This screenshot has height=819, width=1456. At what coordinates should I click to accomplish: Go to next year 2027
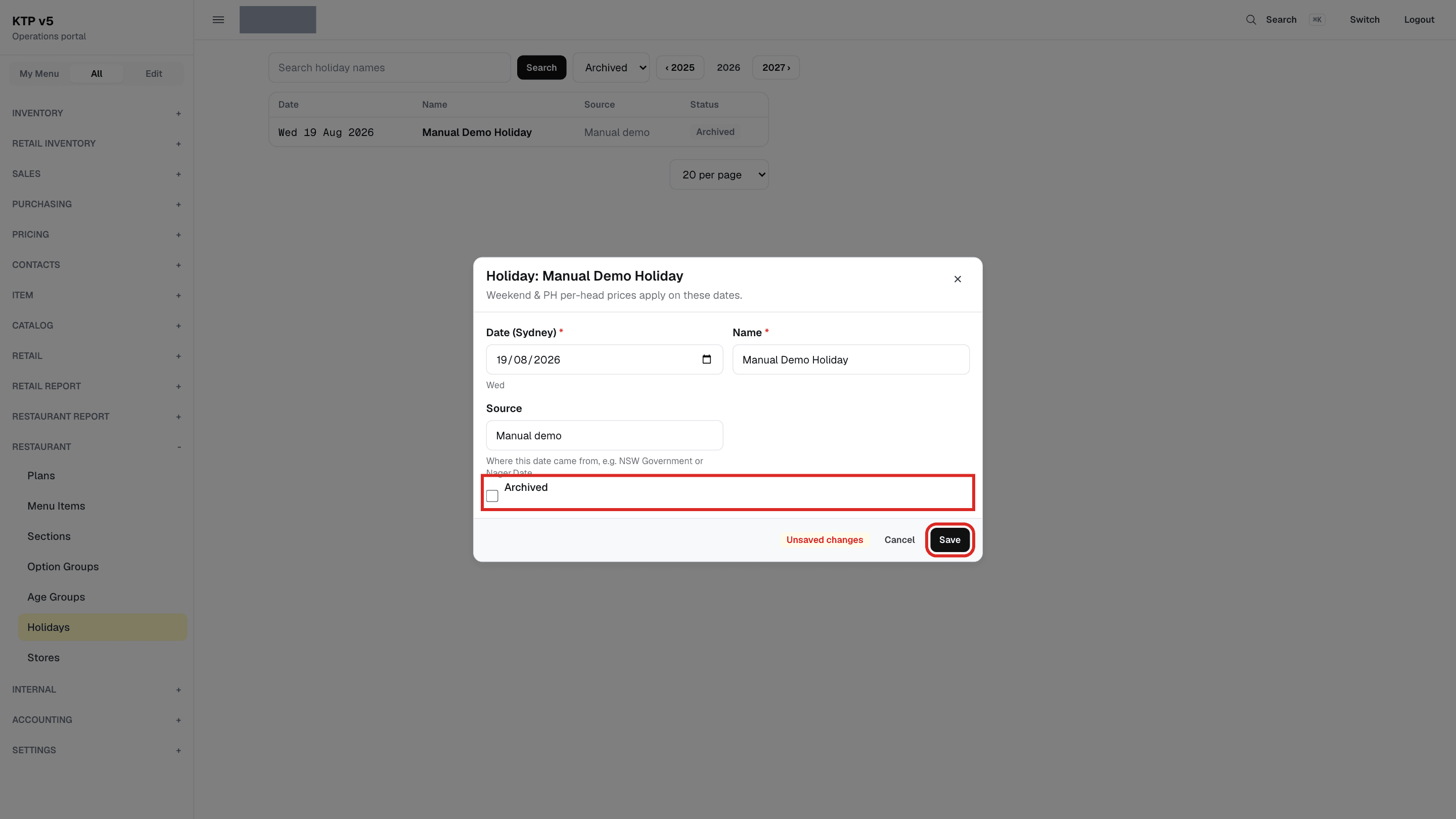(x=776, y=68)
